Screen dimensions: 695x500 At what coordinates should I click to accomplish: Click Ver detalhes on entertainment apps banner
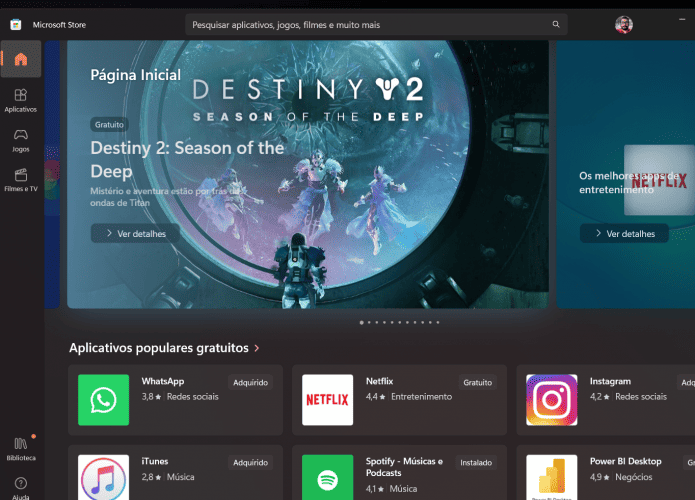point(624,233)
